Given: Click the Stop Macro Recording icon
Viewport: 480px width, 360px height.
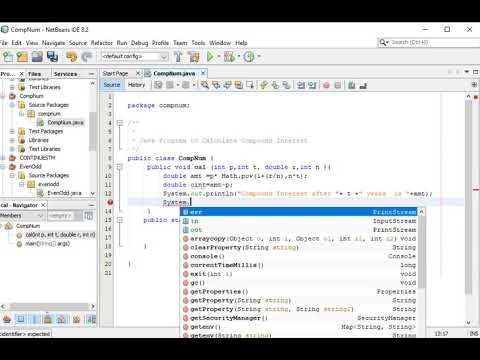Looking at the screenshot, I should [x=338, y=85].
